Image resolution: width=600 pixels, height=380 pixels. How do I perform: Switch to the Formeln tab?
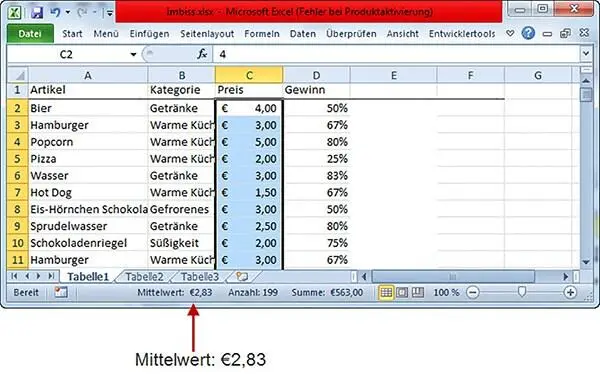[262, 34]
